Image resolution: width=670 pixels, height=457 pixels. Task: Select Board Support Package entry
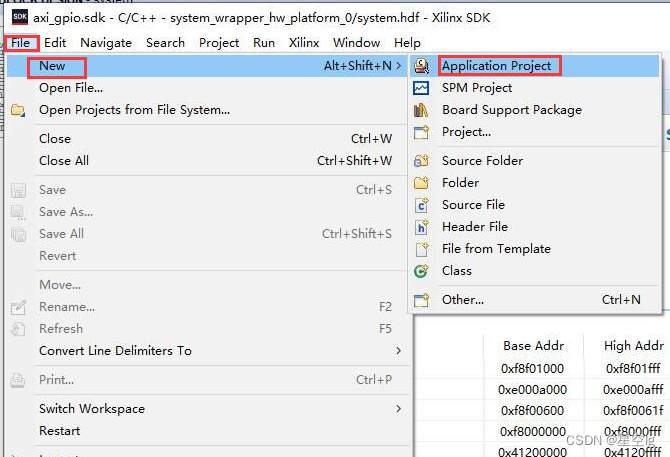pyautogui.click(x=534, y=110)
